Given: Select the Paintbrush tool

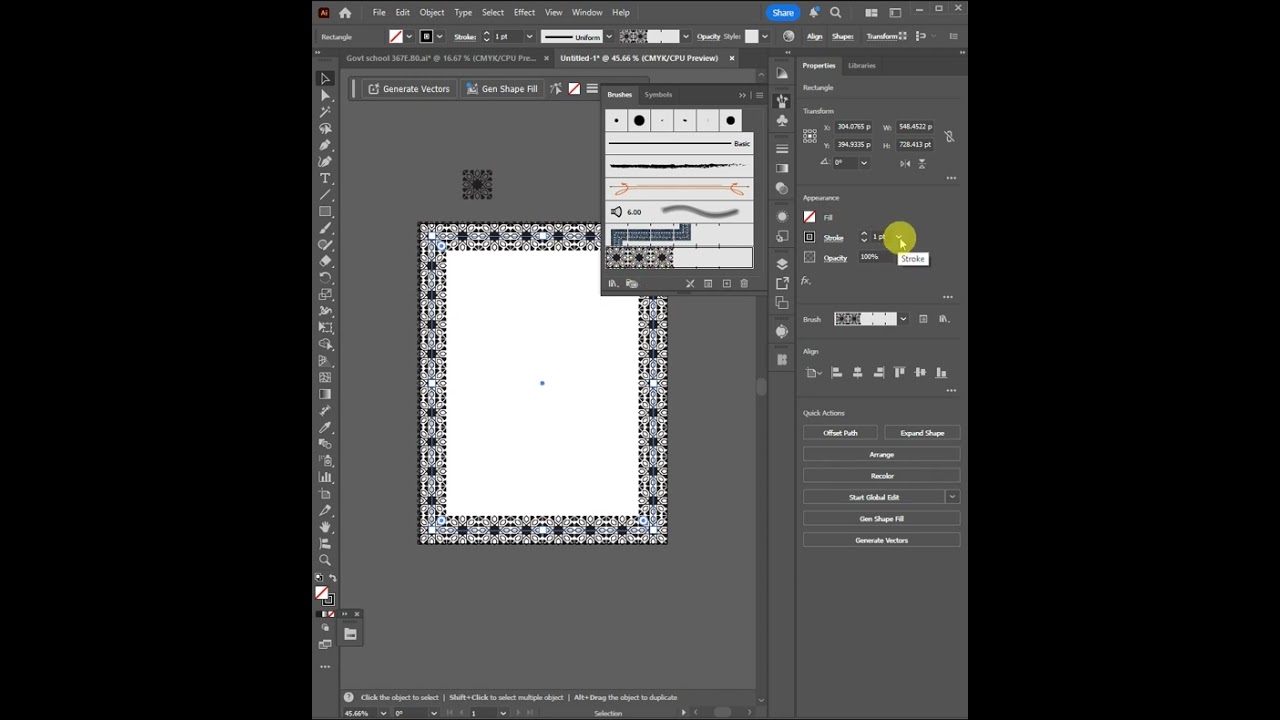Looking at the screenshot, I should point(325,228).
